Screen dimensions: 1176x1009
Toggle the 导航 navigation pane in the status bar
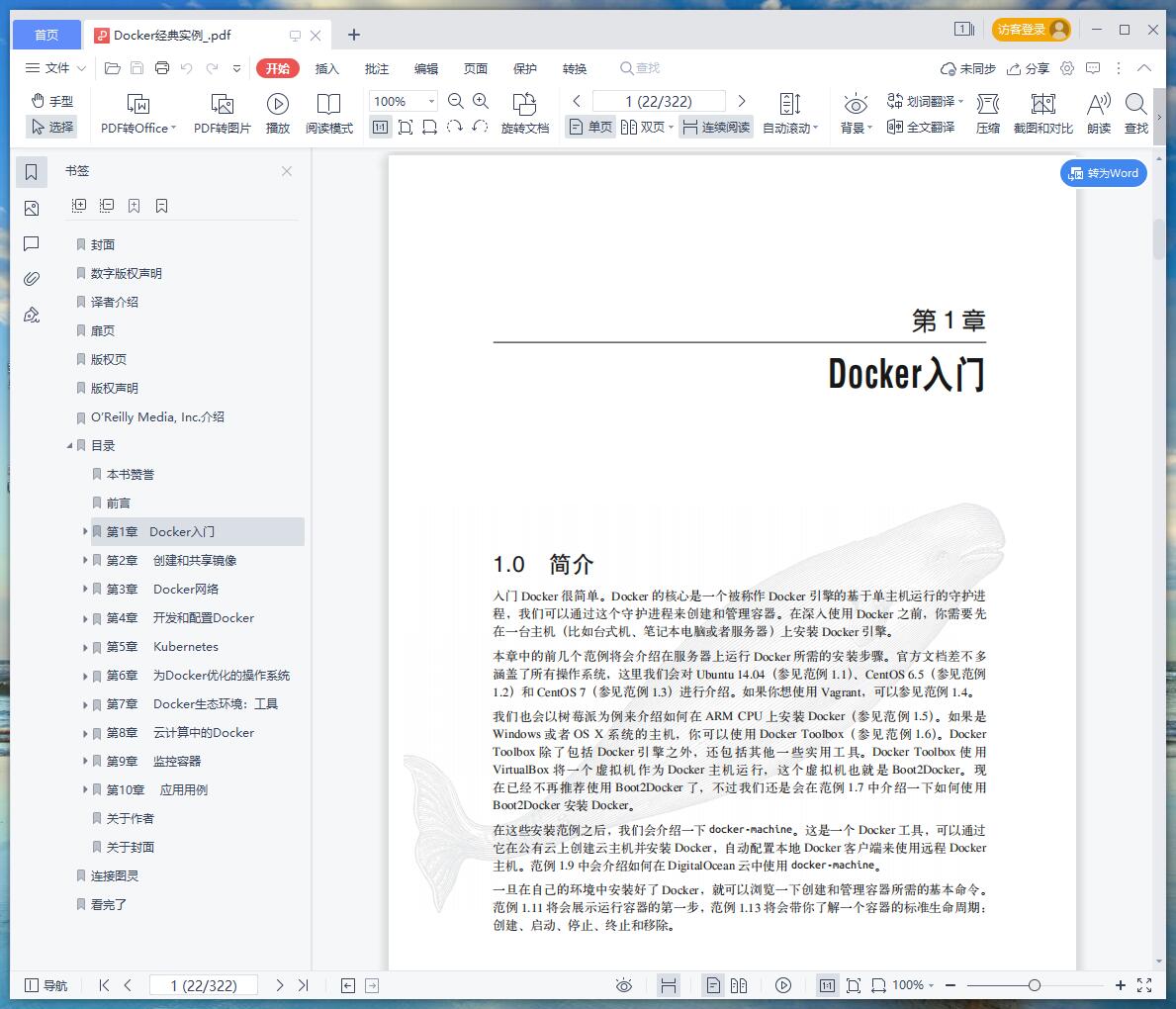[x=46, y=985]
